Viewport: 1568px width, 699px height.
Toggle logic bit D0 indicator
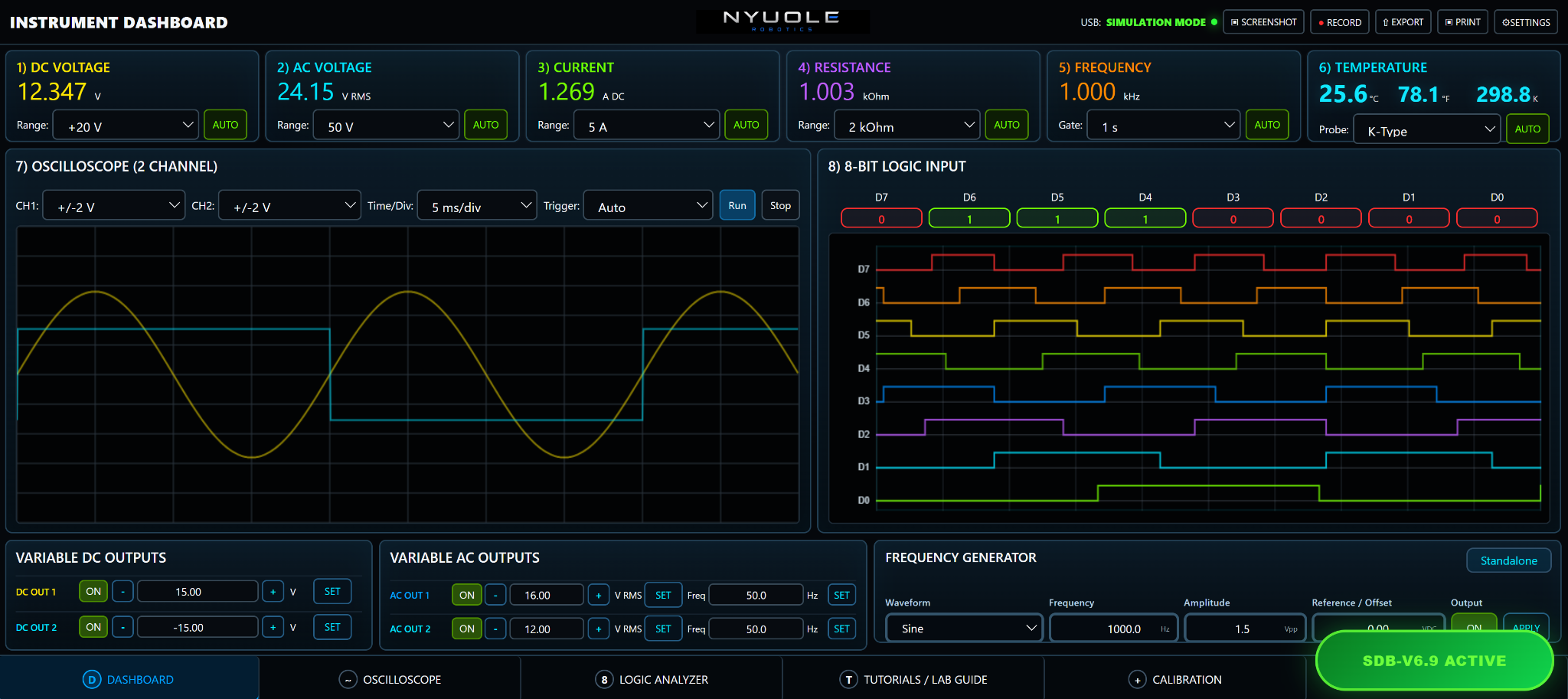click(x=1497, y=219)
